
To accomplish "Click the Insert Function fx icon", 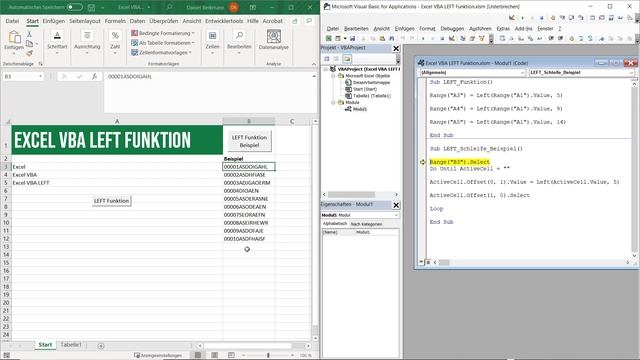I will [x=94, y=76].
